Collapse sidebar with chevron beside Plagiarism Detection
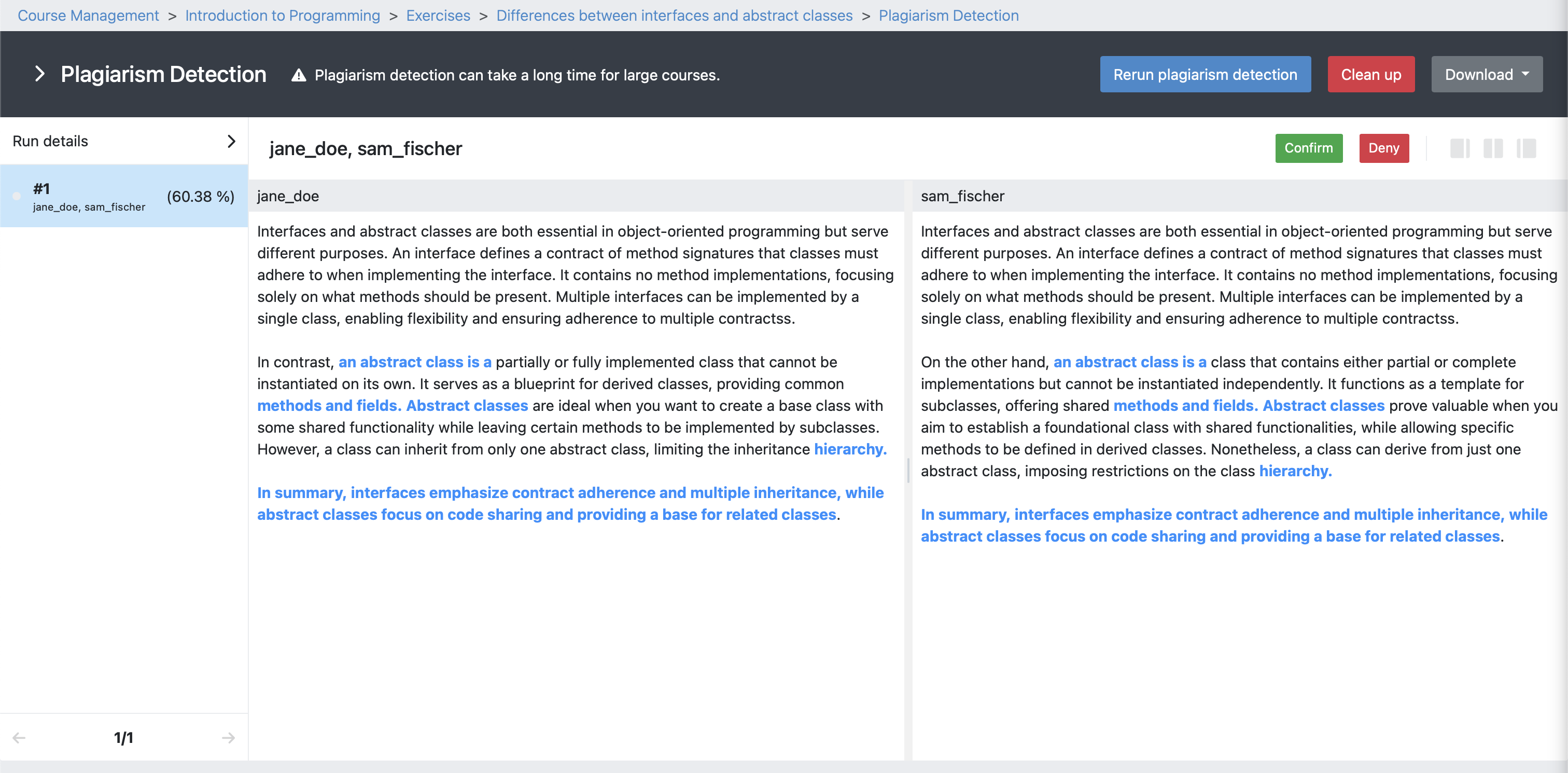1568x773 pixels. click(x=39, y=74)
